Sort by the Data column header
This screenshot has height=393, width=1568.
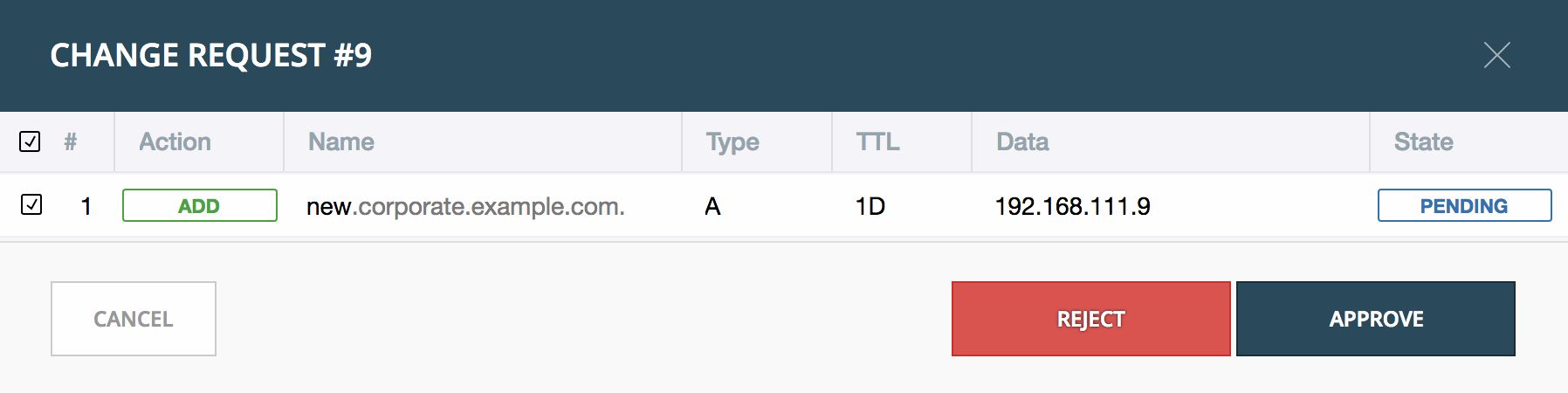point(1022,141)
